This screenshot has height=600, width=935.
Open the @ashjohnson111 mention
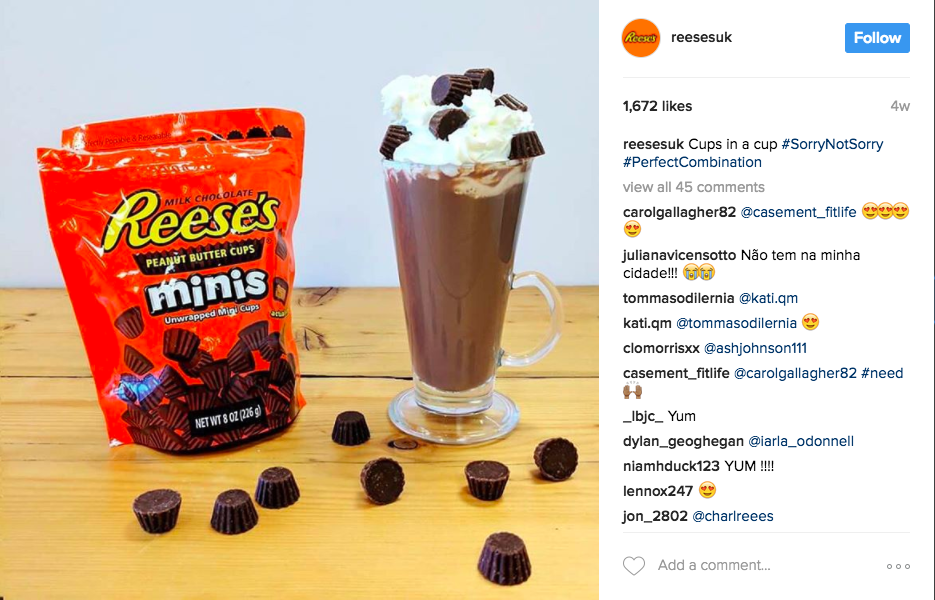[755, 348]
